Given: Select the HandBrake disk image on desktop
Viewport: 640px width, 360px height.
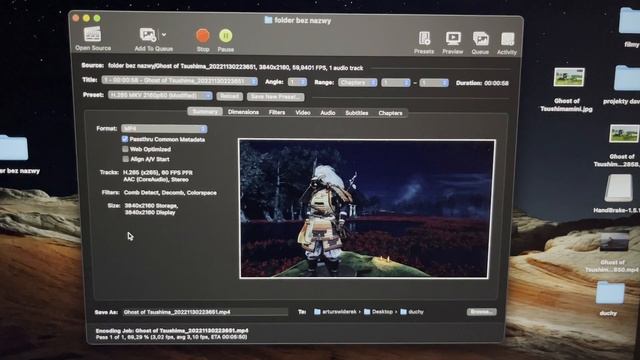Looking at the screenshot, I should coord(618,189).
